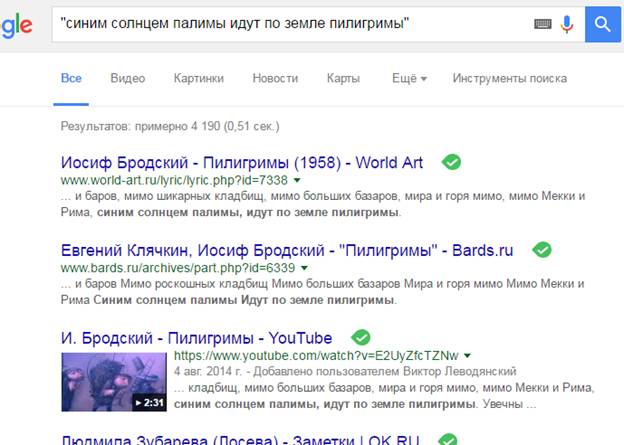
Task: Open Инструменты поиска search tools
Action: click(509, 78)
